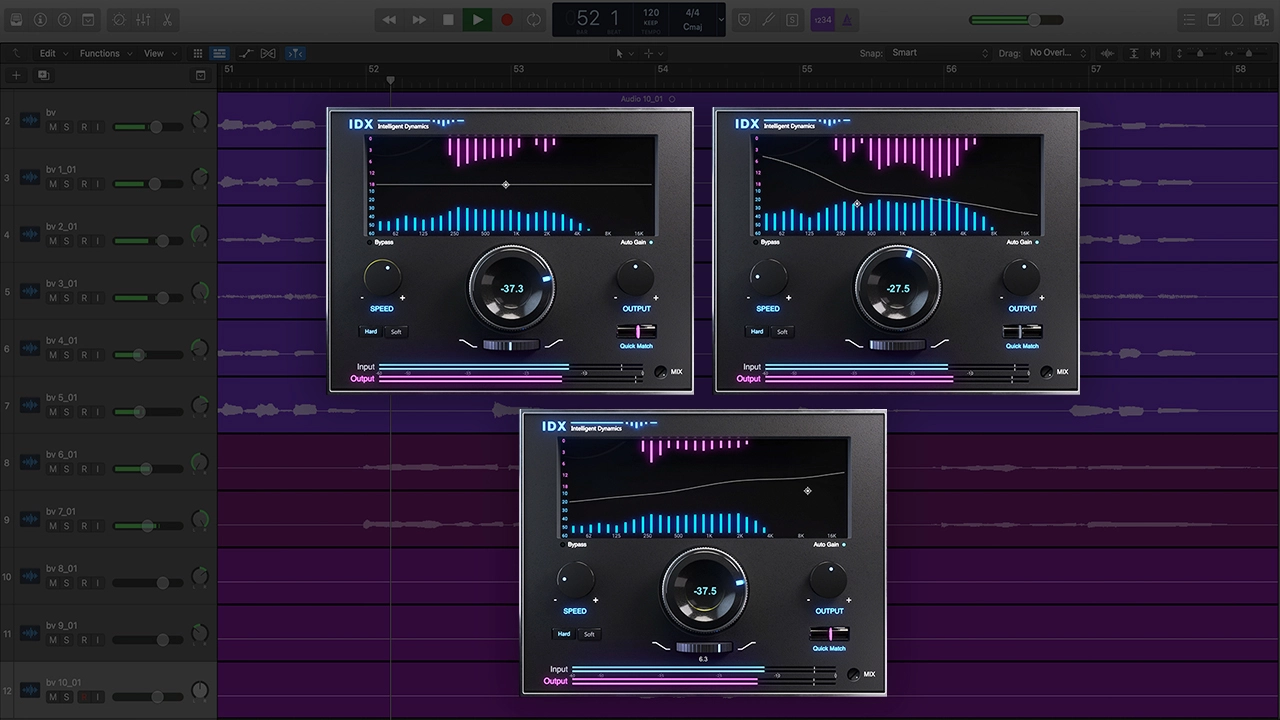Open the Inspector info icon

(x=40, y=19)
